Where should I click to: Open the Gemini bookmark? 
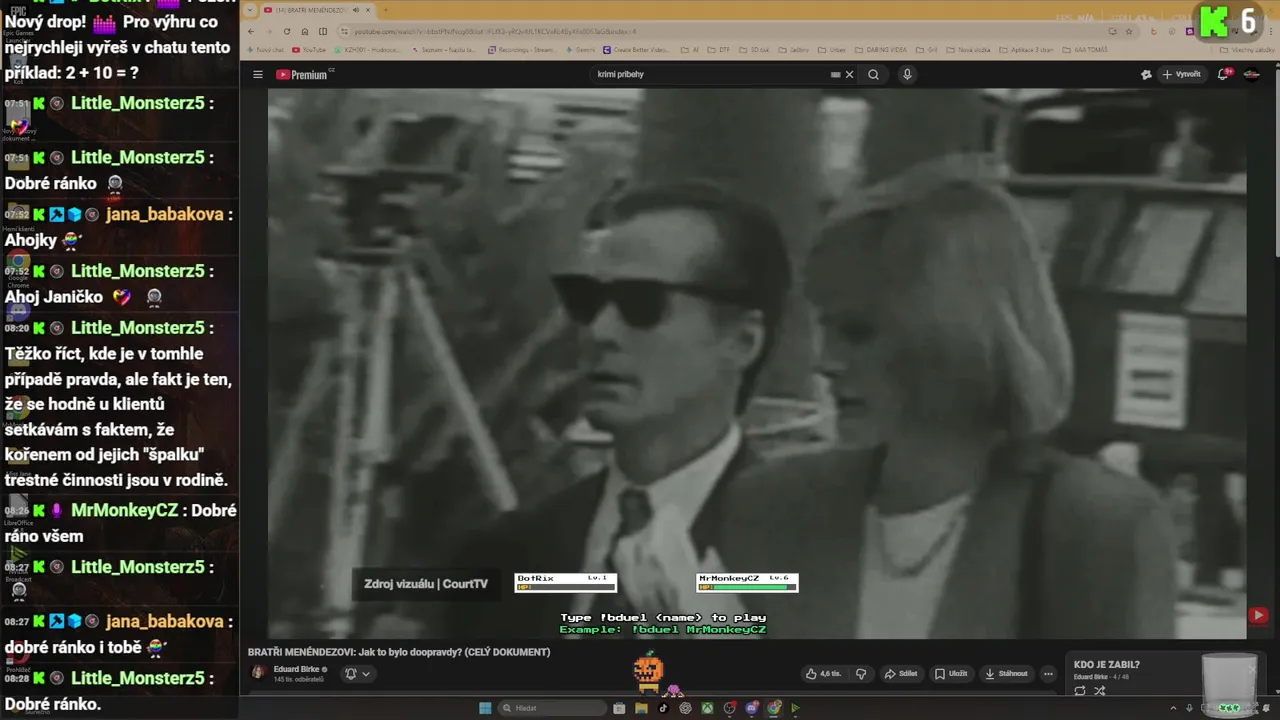coord(582,49)
